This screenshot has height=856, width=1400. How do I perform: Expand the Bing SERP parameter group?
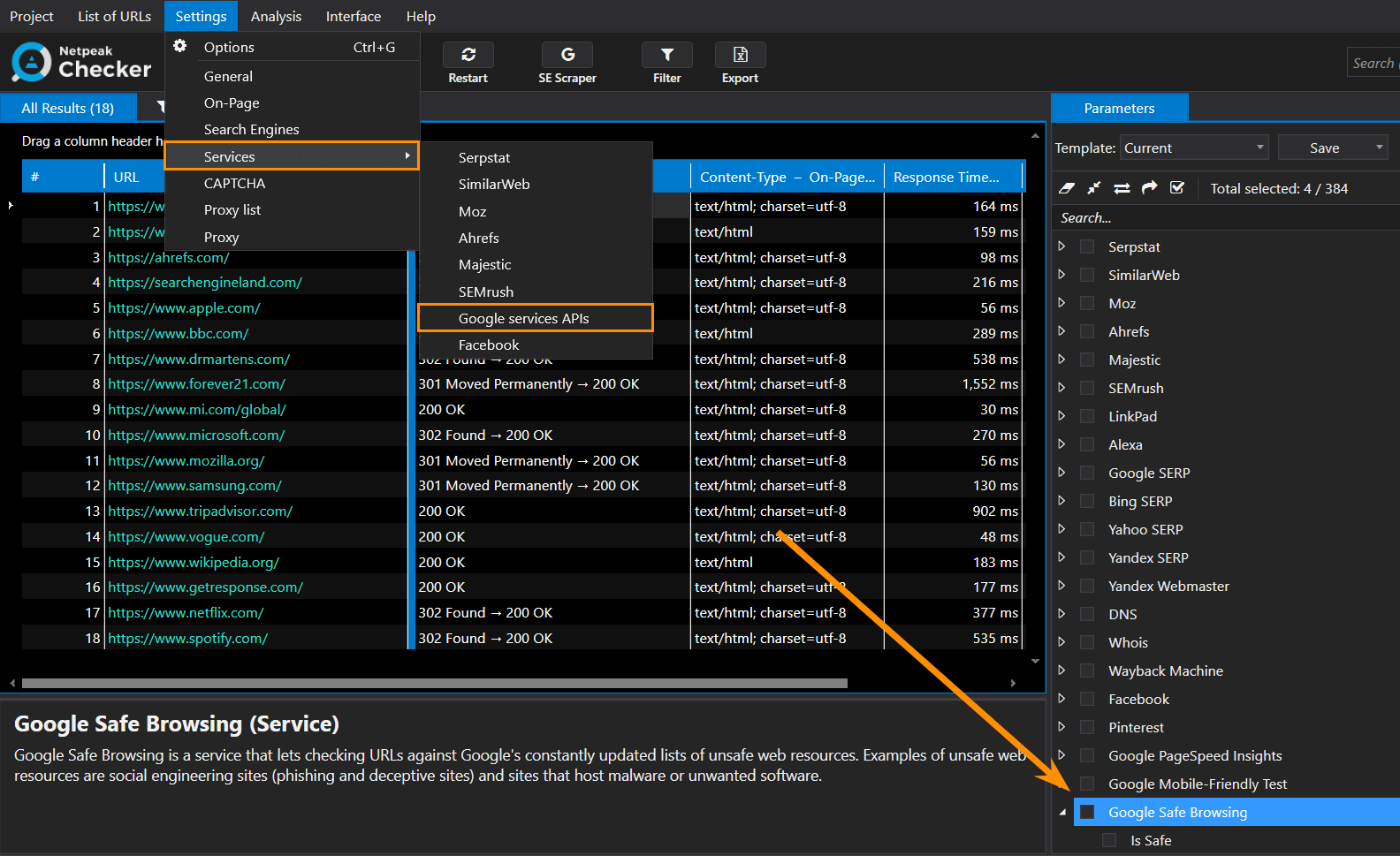coord(1061,500)
